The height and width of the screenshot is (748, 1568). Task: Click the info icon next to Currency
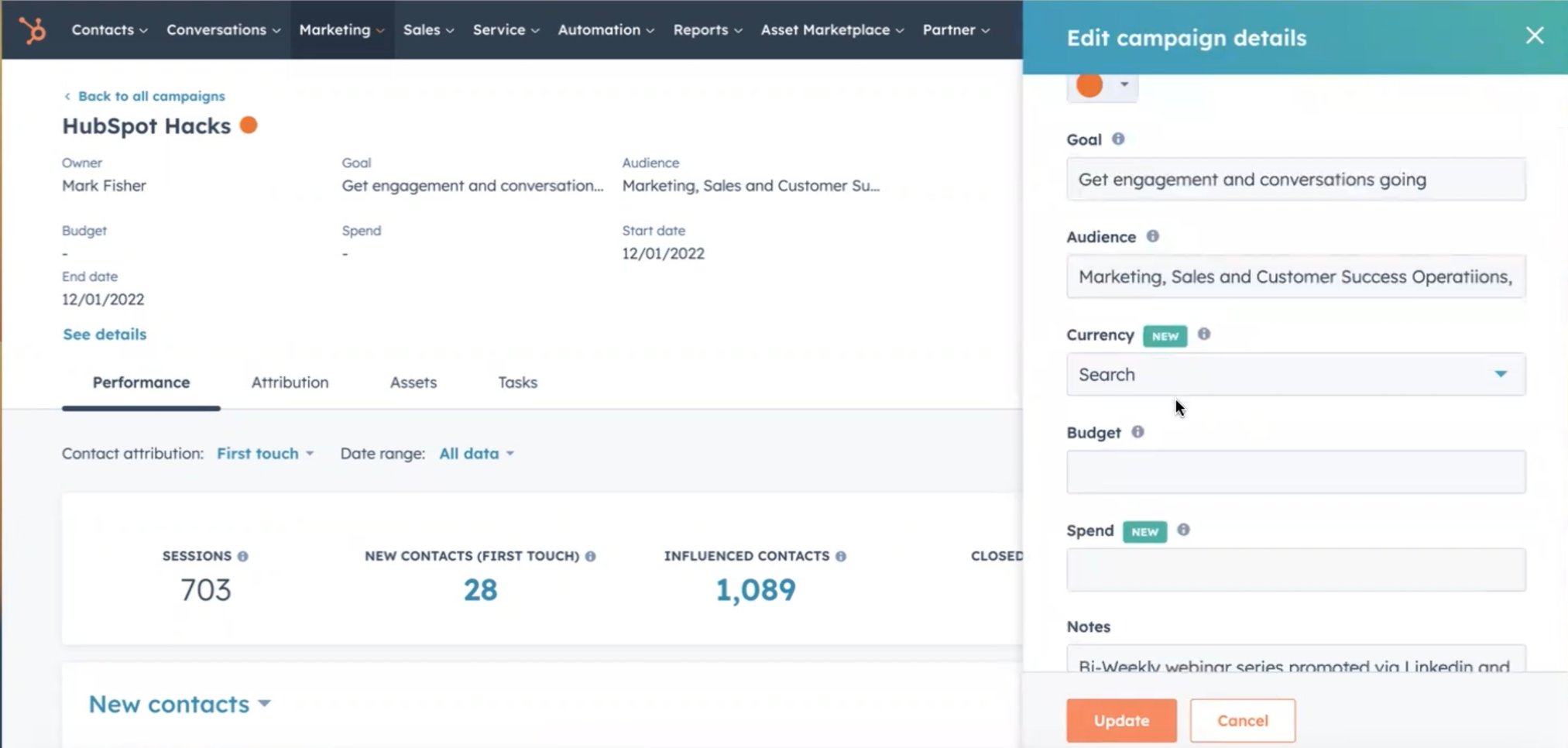[x=1204, y=334]
